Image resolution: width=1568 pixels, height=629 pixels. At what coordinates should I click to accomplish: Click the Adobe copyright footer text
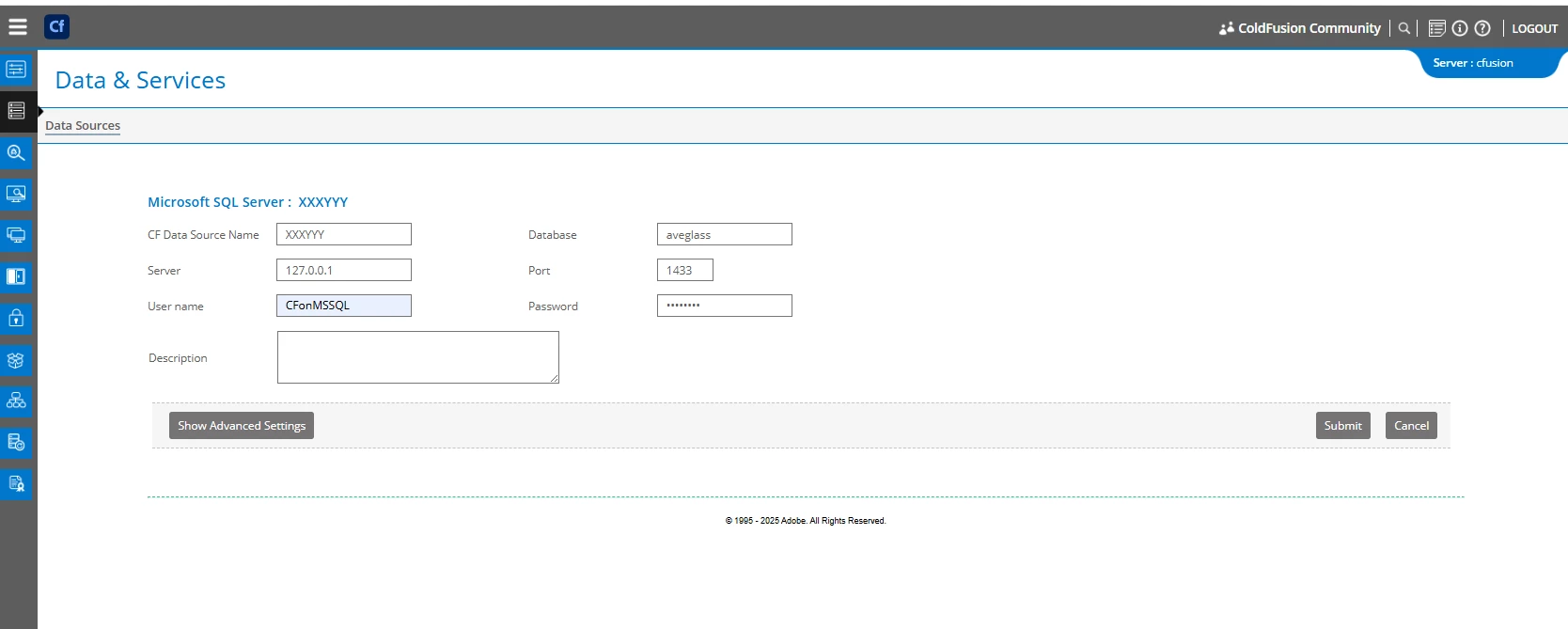click(x=806, y=521)
